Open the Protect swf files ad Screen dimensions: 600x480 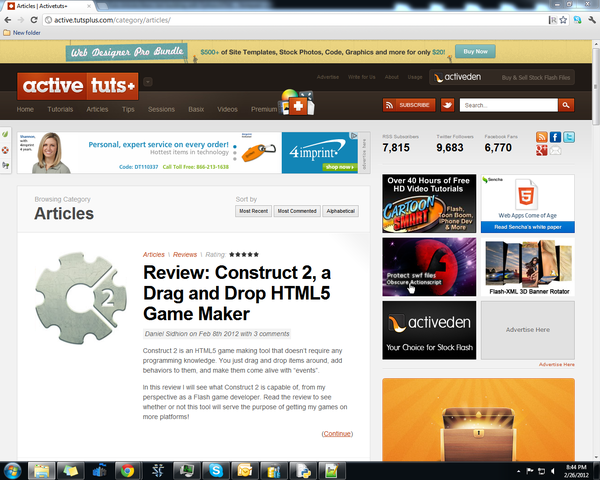(429, 267)
